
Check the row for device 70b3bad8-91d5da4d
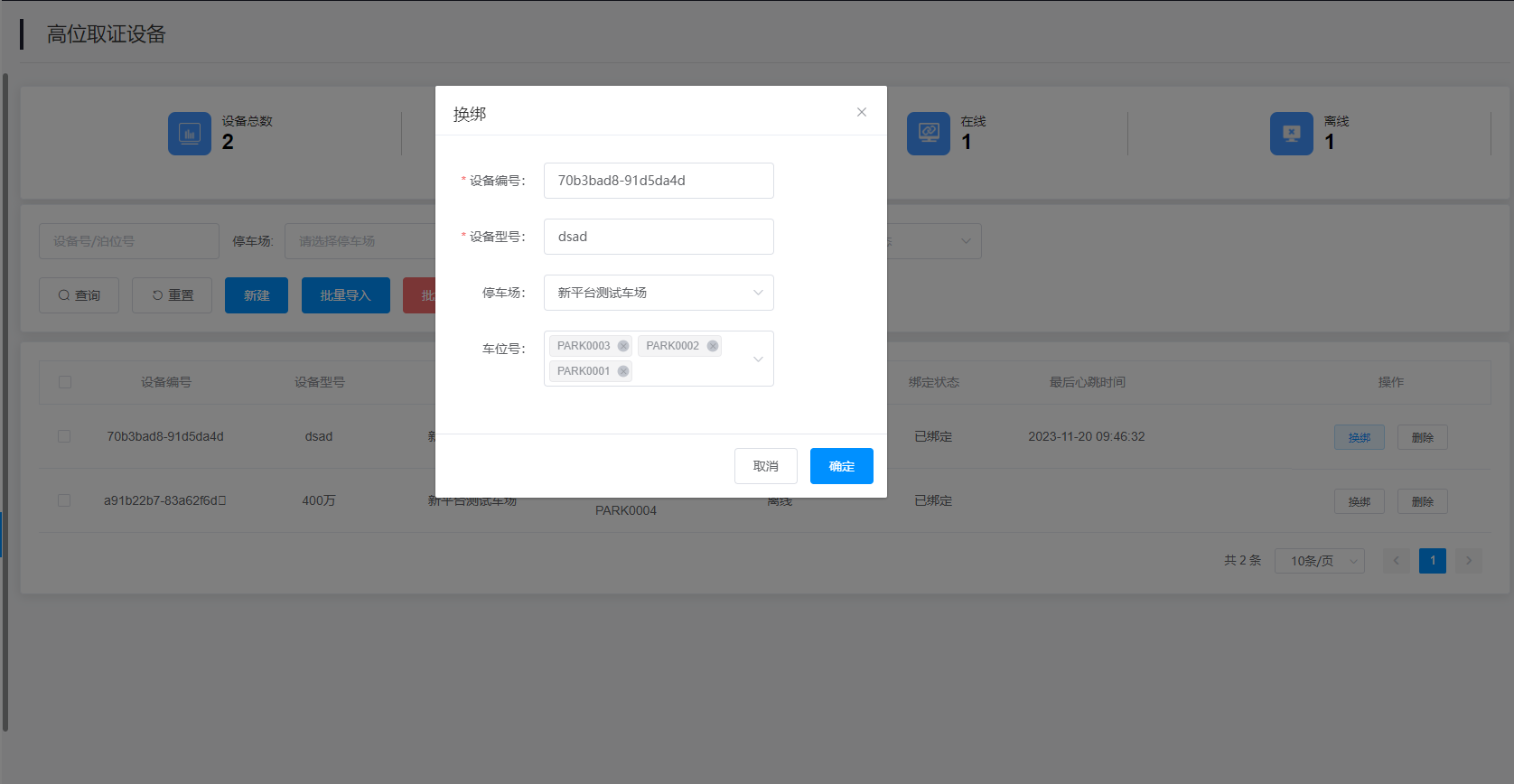64,436
